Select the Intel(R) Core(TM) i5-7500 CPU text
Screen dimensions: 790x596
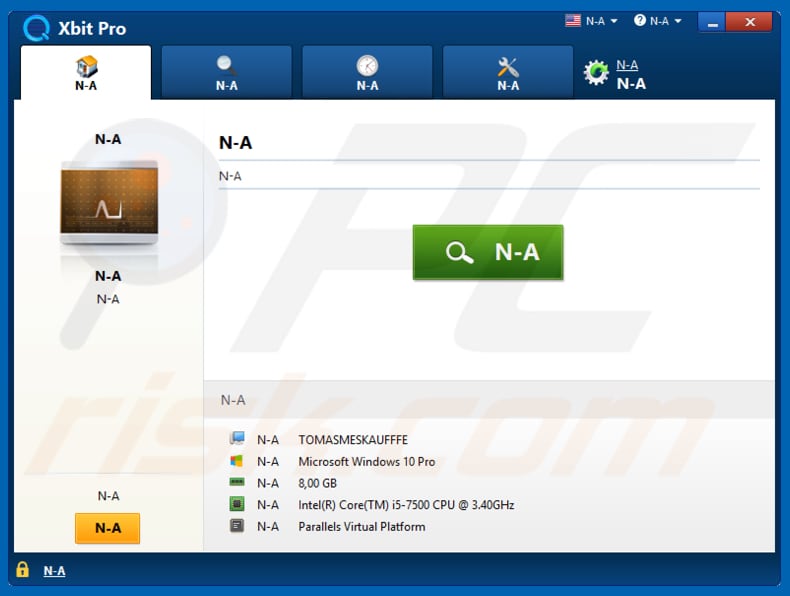(x=406, y=505)
